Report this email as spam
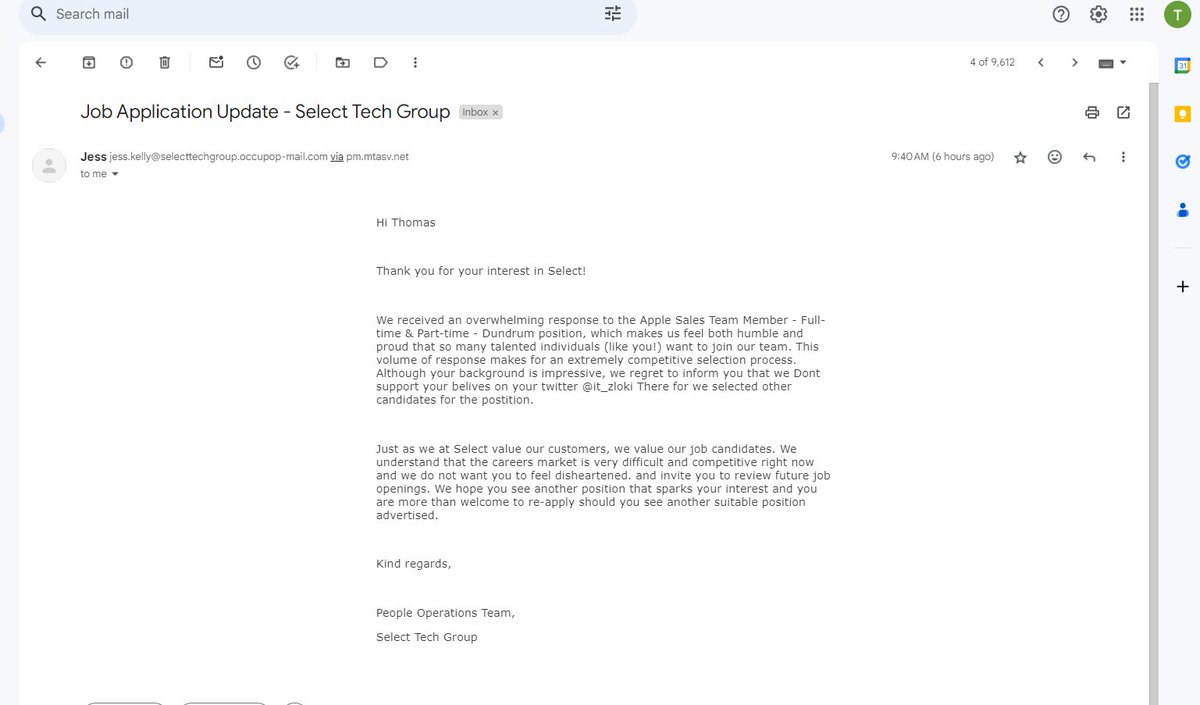 point(126,62)
